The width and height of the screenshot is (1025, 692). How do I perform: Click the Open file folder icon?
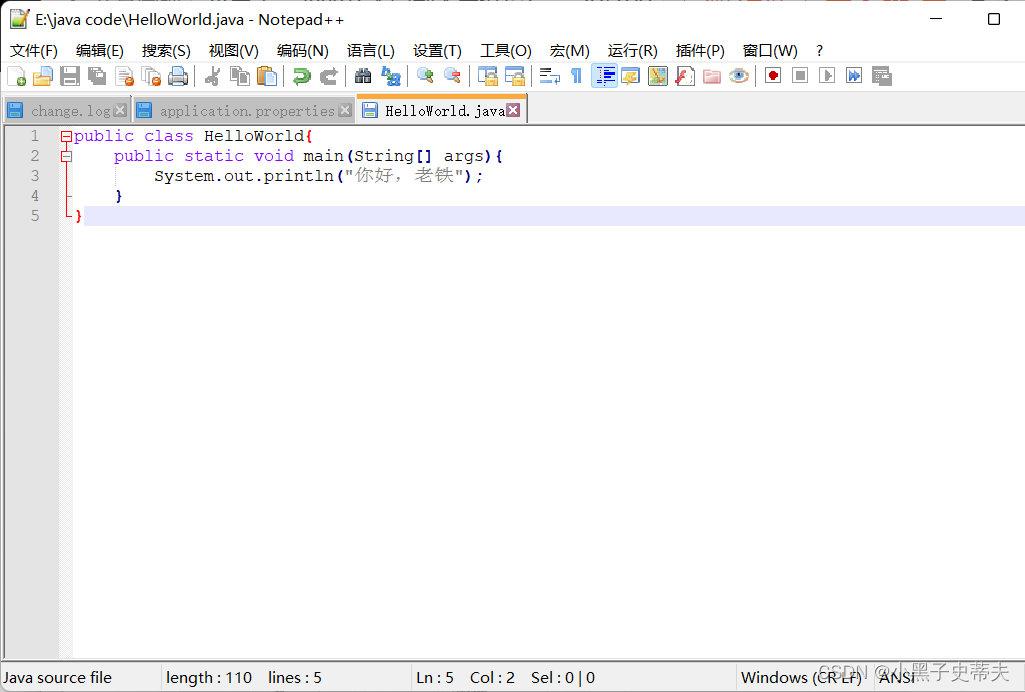43,76
